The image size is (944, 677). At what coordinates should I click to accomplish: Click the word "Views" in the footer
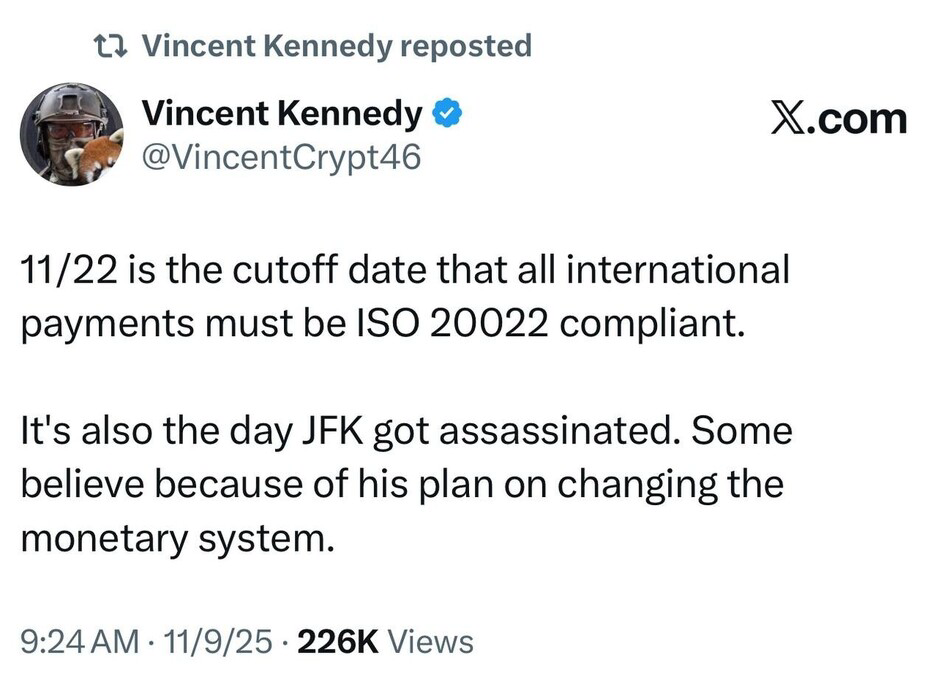click(x=429, y=641)
